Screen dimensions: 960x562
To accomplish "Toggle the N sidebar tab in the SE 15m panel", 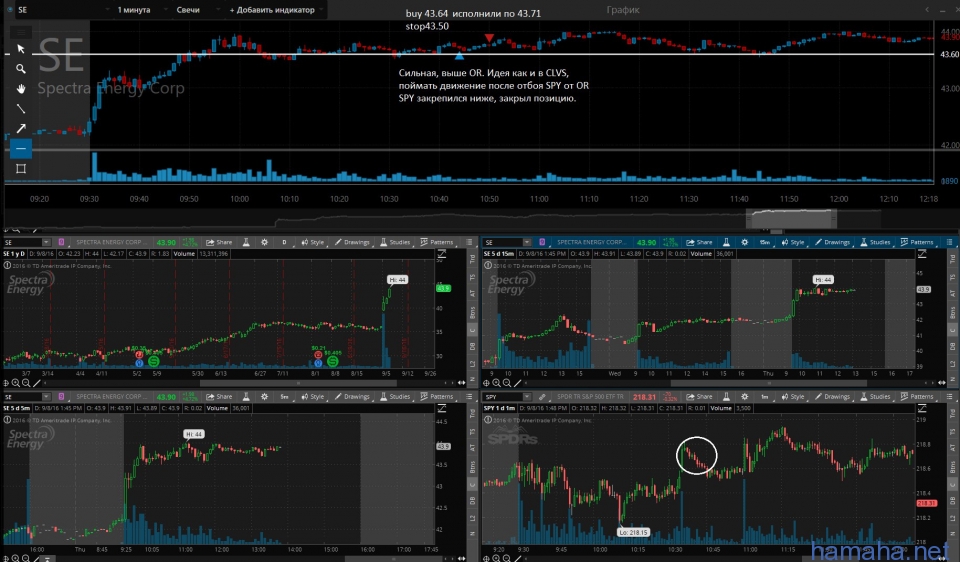I will [953, 379].
